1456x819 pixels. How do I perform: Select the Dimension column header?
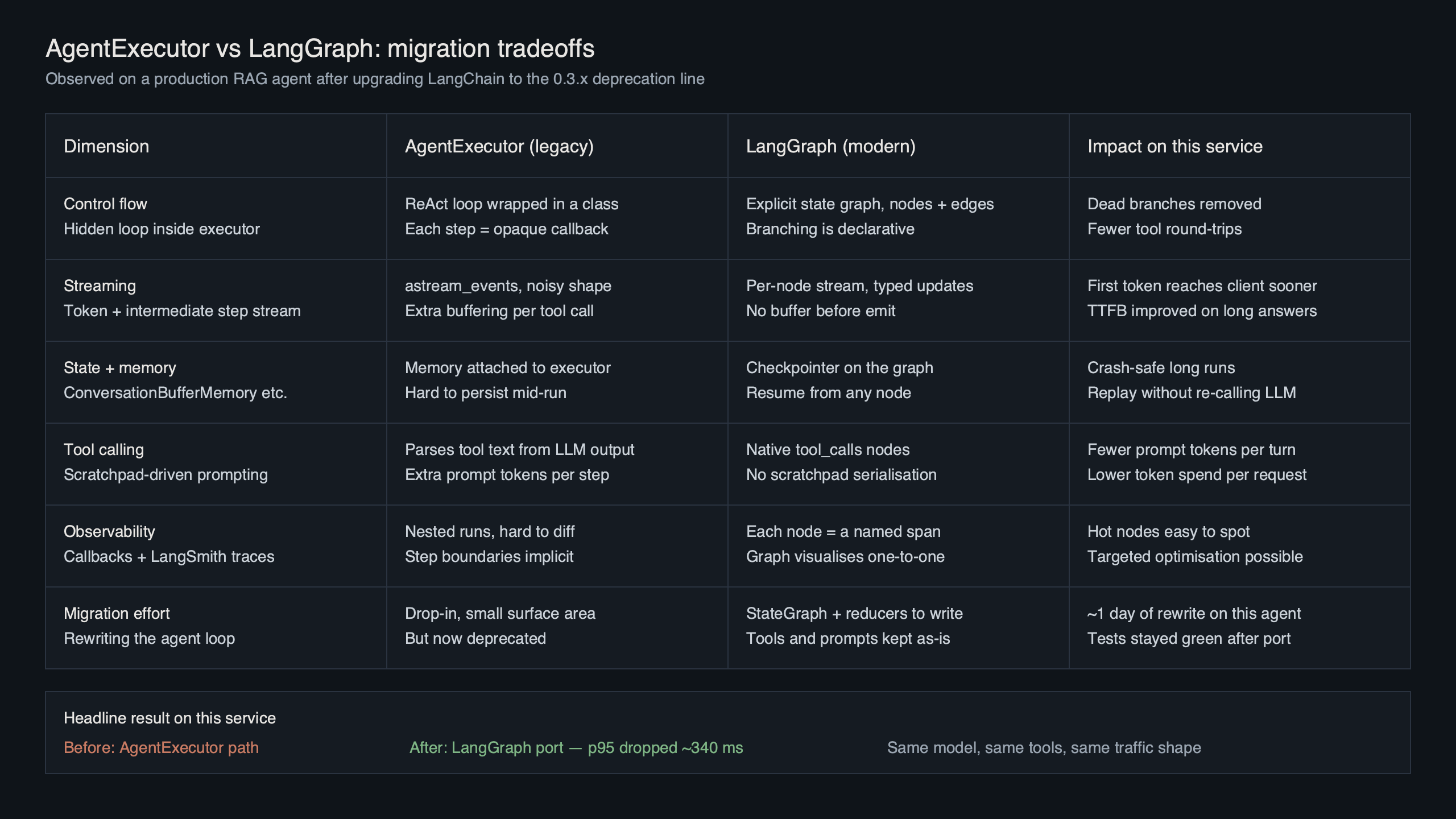pyautogui.click(x=106, y=147)
